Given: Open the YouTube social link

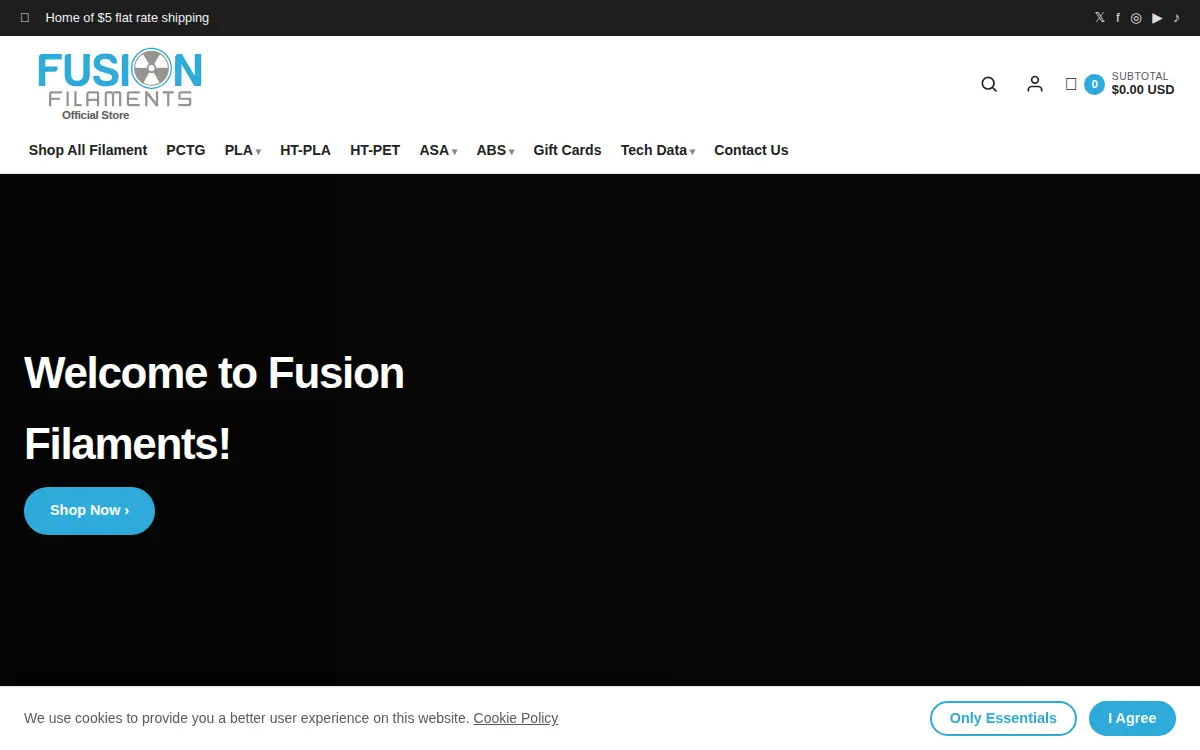Looking at the screenshot, I should tap(1157, 17).
